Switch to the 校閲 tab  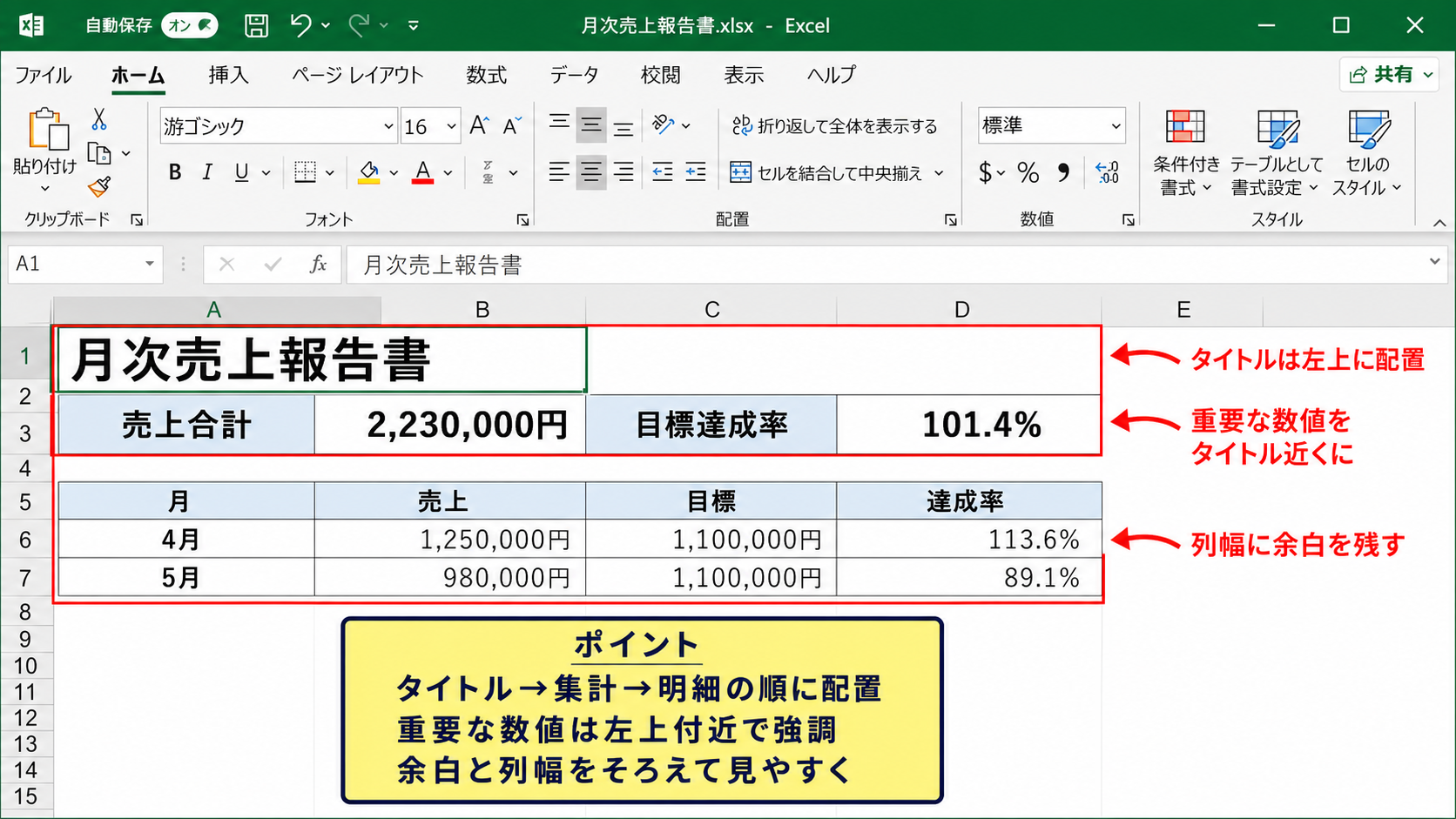click(661, 75)
